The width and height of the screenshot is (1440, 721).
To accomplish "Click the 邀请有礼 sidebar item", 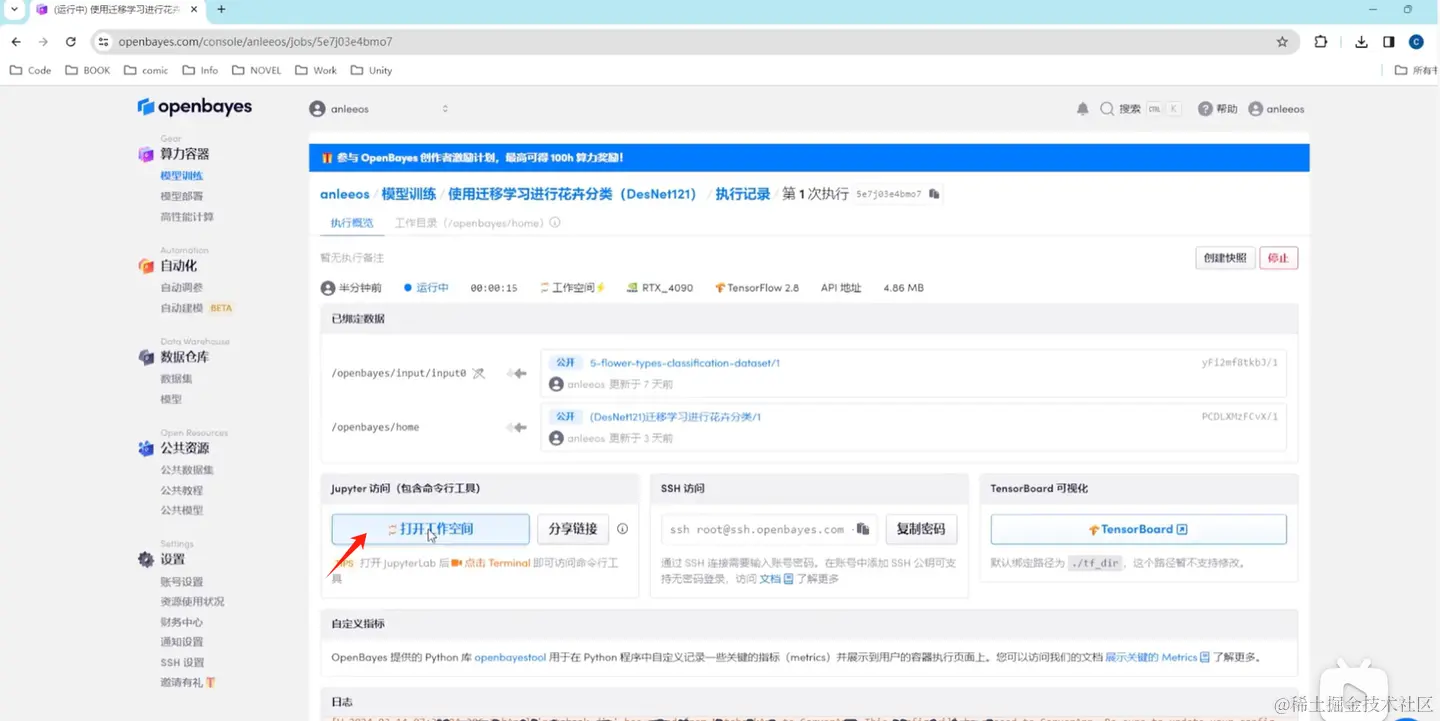I will pos(188,683).
